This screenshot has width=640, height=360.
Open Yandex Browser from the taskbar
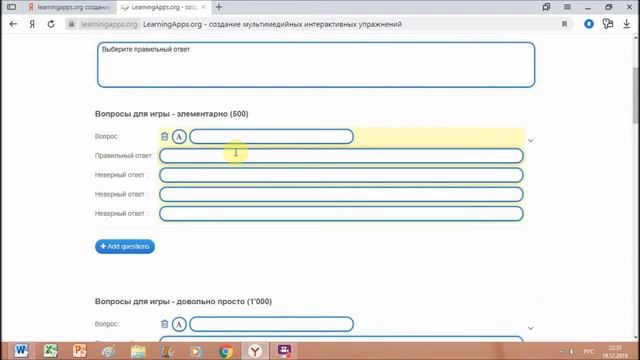(255, 351)
